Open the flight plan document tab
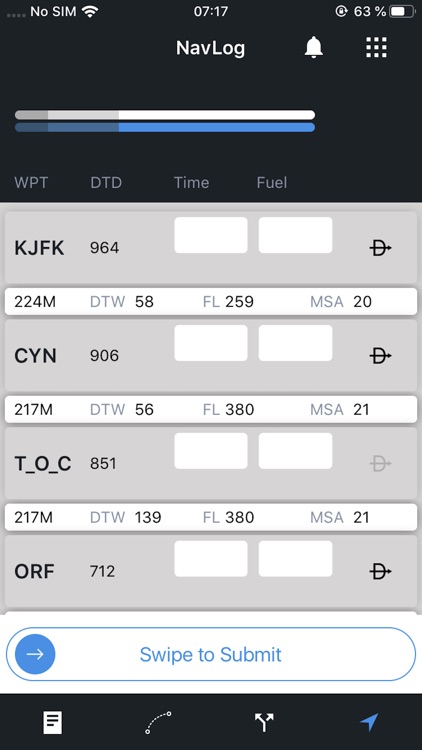 pos(53,722)
